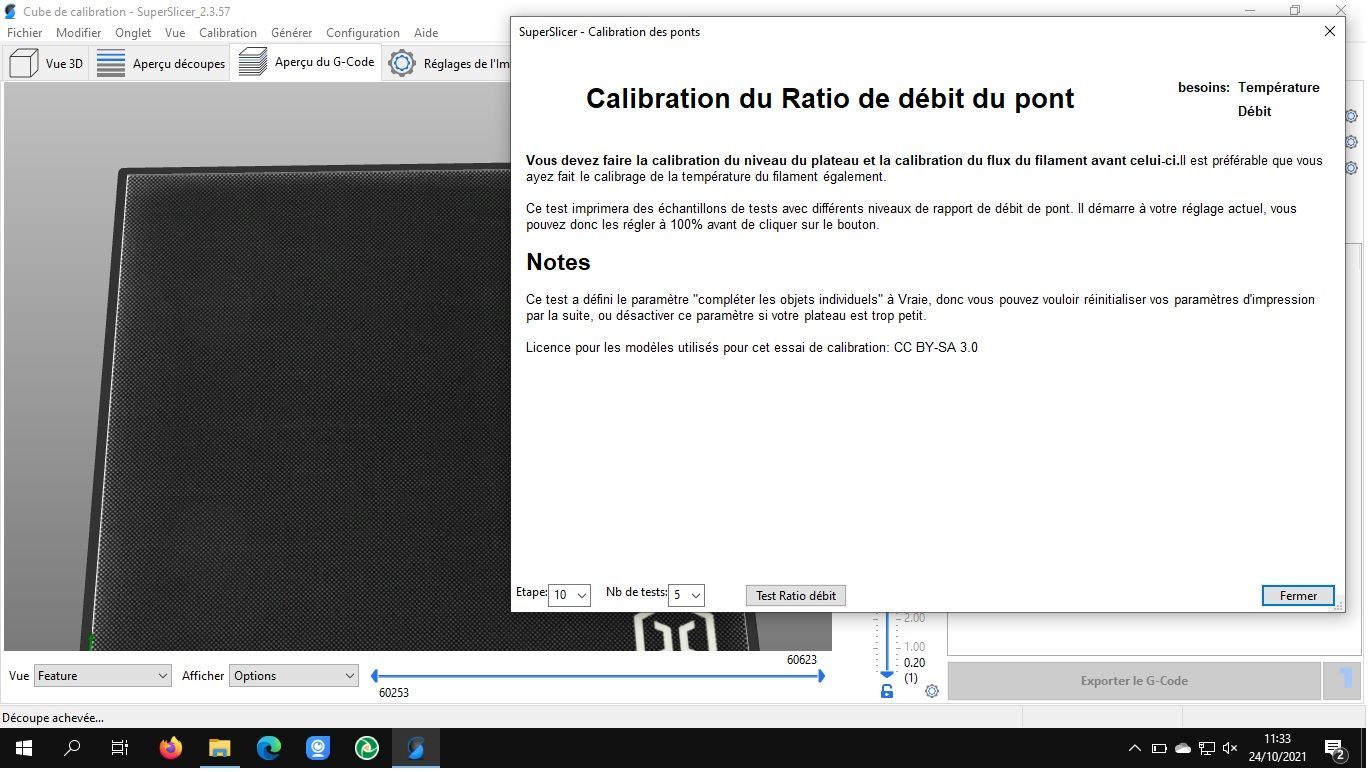This screenshot has width=1368, height=772.
Task: Open the Windows Start menu
Action: pyautogui.click(x=24, y=748)
